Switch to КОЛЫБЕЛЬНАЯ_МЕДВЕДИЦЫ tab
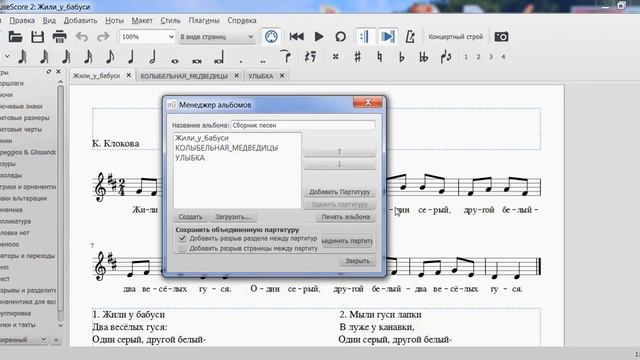Image resolution: width=640 pixels, height=360 pixels. (x=184, y=76)
